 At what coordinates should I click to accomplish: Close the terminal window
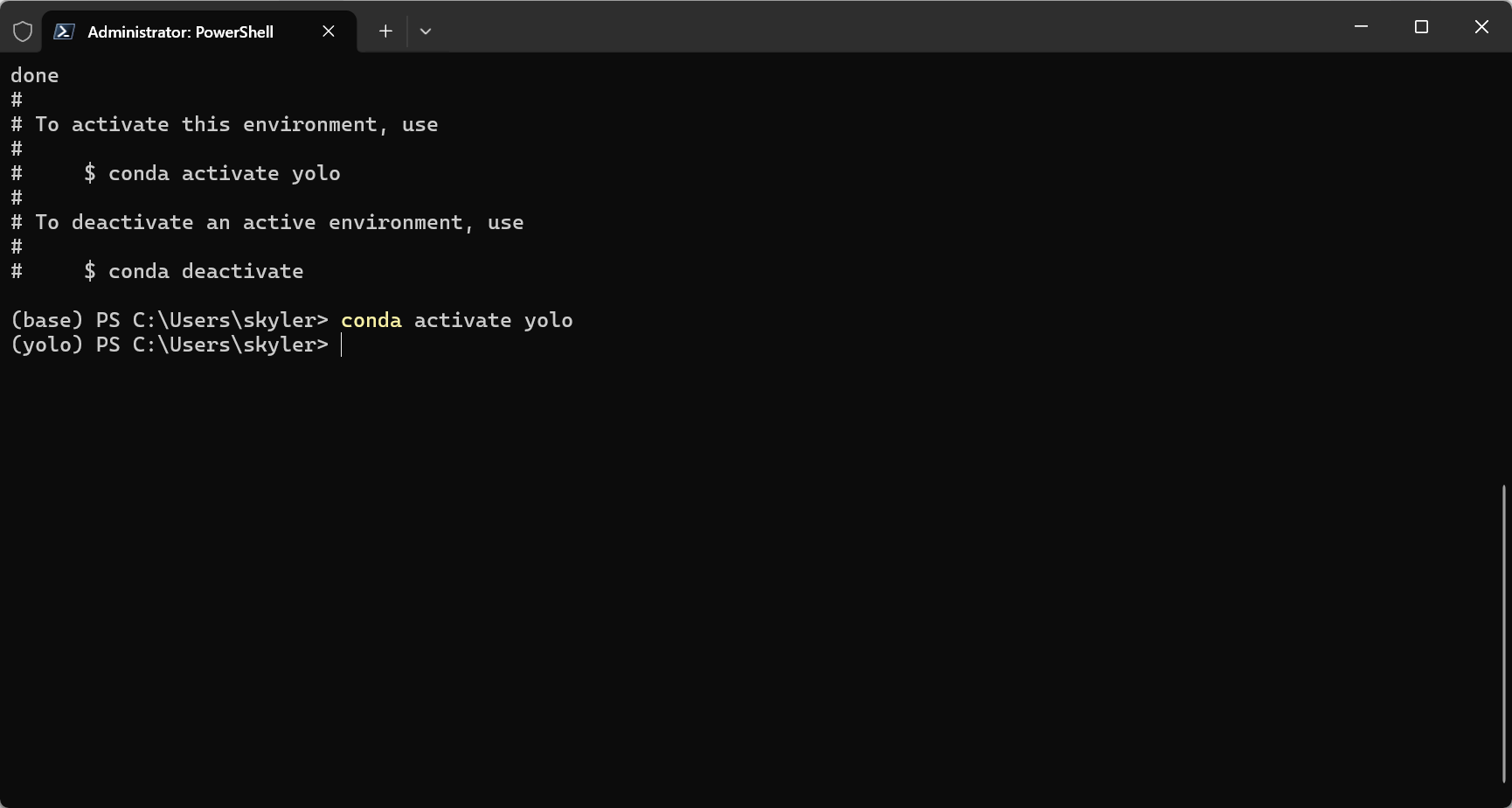point(1481,27)
